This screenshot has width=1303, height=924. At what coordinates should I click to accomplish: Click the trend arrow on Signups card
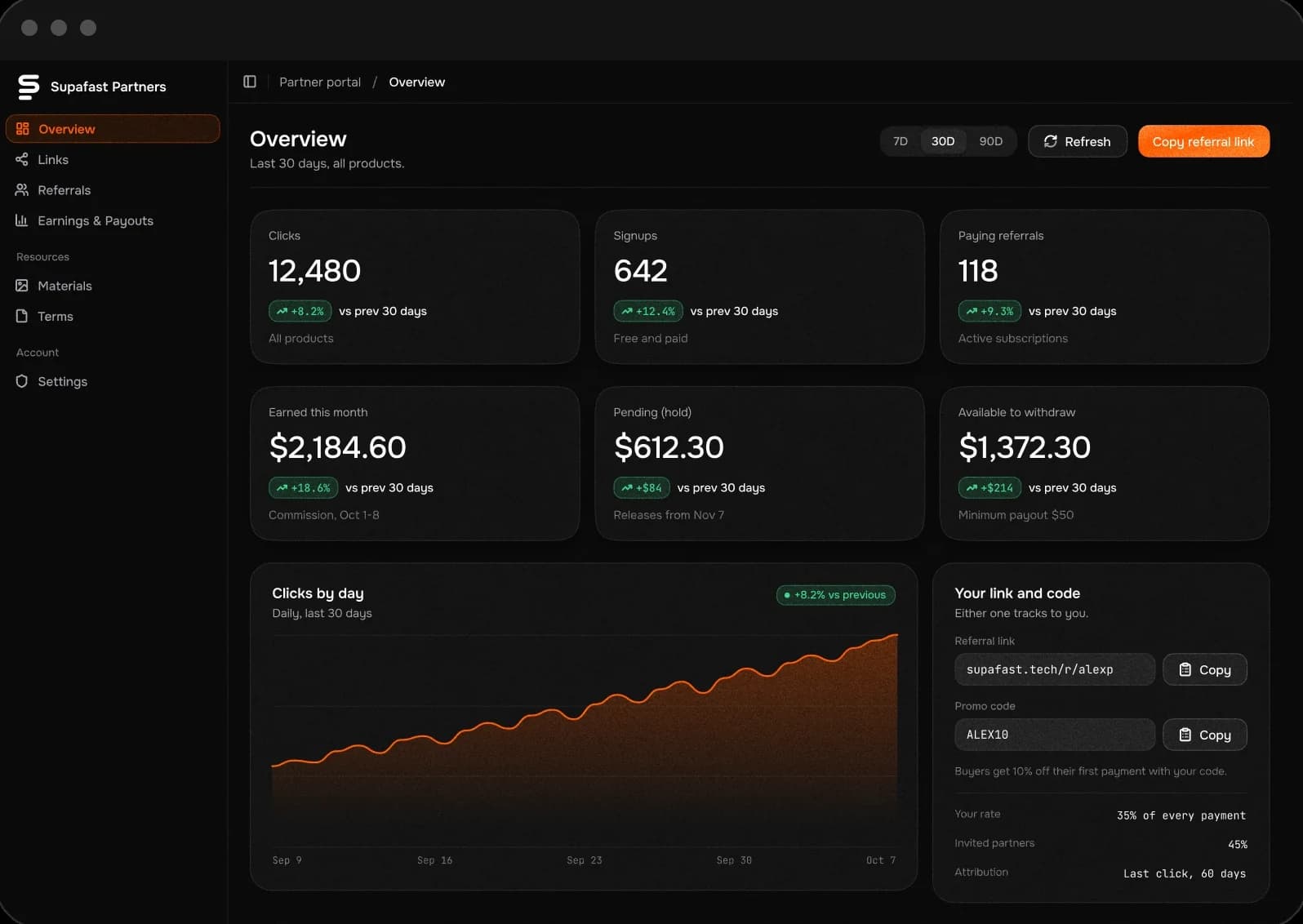pos(627,311)
